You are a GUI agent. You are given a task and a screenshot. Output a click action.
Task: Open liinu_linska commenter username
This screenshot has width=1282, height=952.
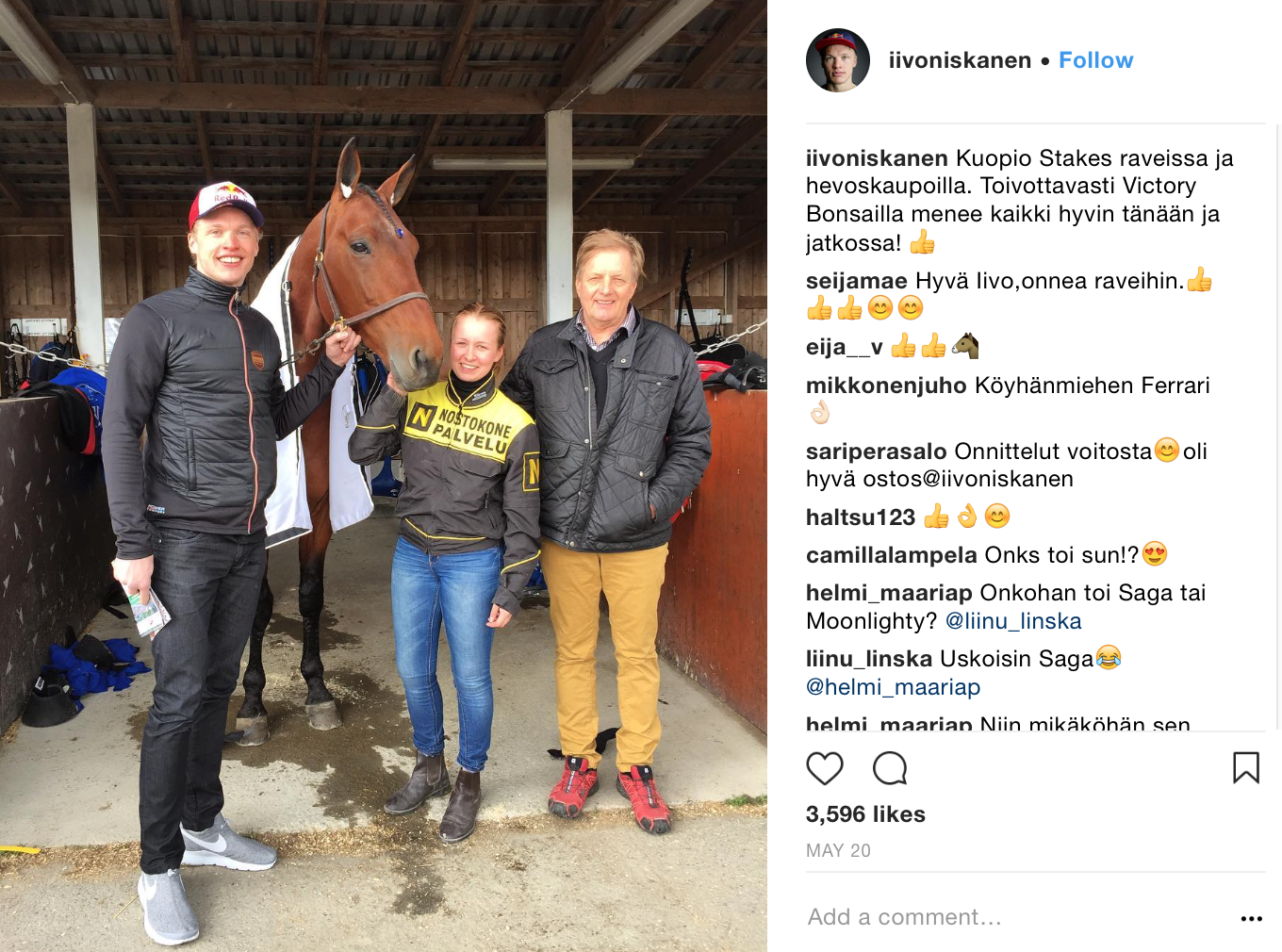(869, 659)
